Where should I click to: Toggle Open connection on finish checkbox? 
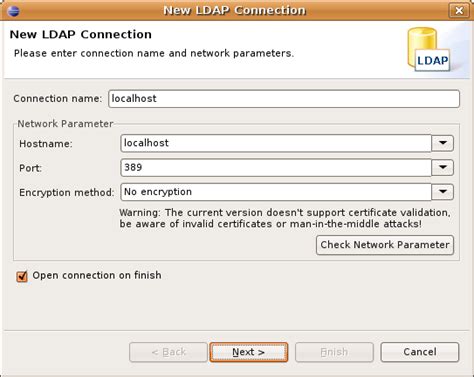22,276
